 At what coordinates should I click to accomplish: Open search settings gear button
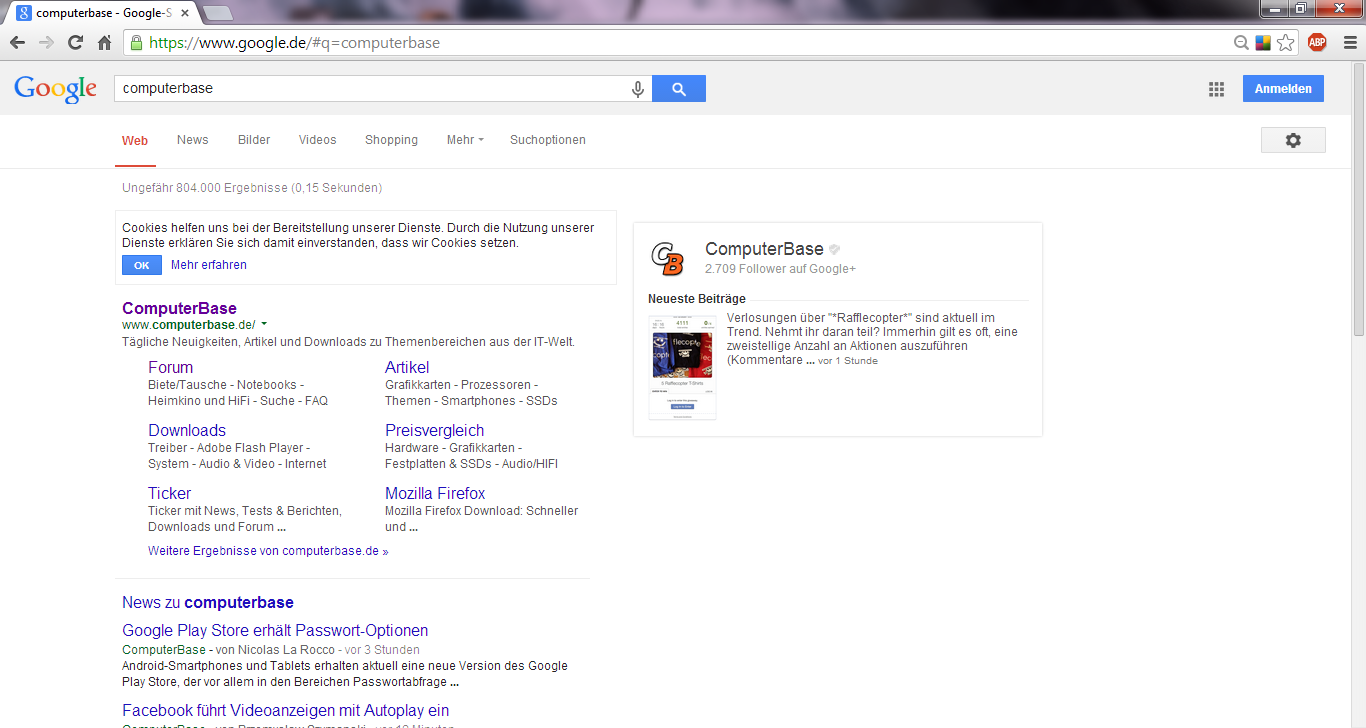[1293, 140]
